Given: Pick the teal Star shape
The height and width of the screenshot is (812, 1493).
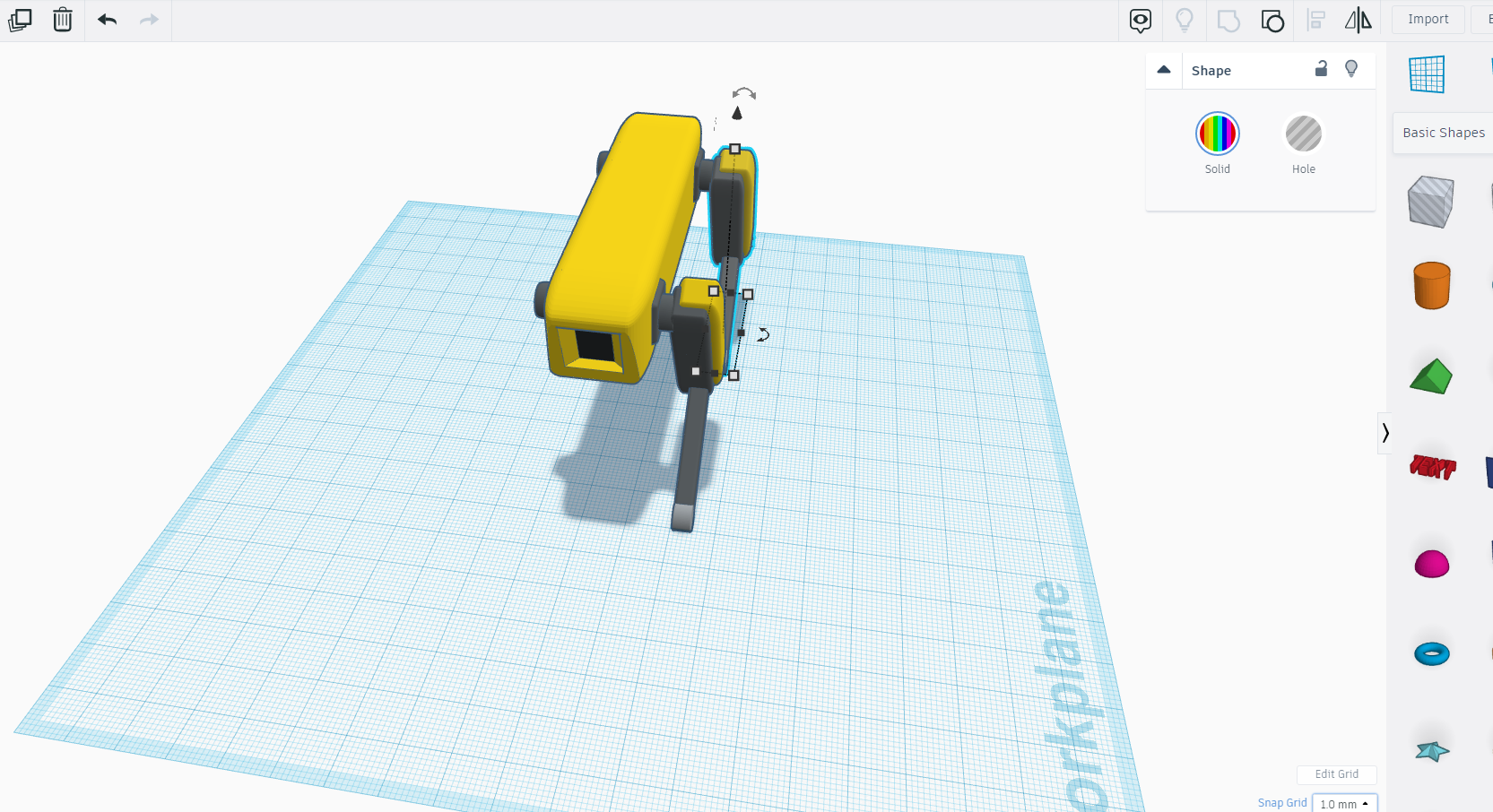Looking at the screenshot, I should 1432,751.
